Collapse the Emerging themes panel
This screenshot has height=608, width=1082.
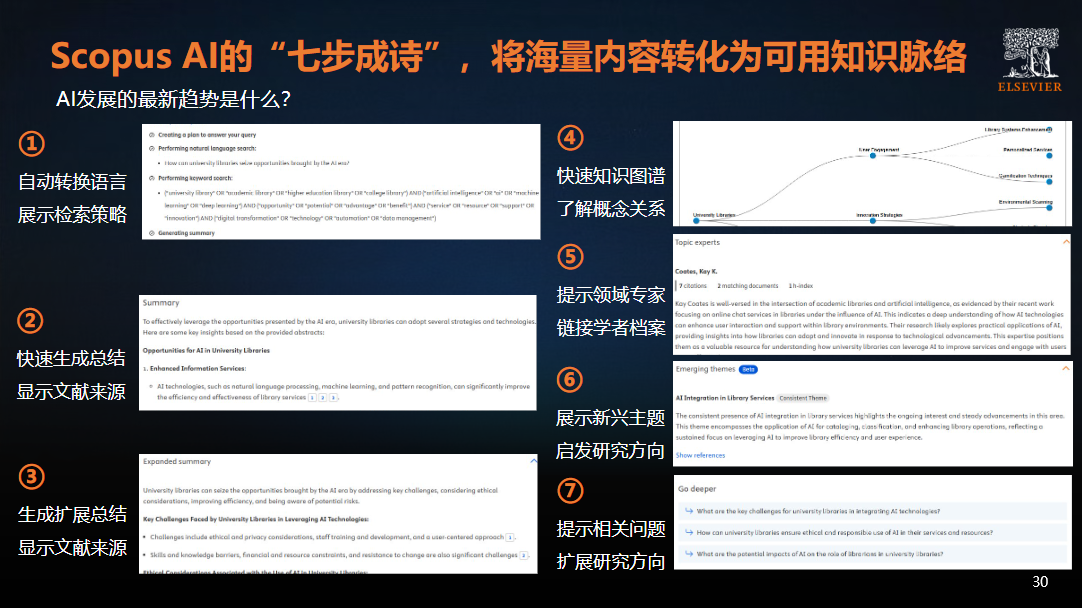coord(1065,369)
